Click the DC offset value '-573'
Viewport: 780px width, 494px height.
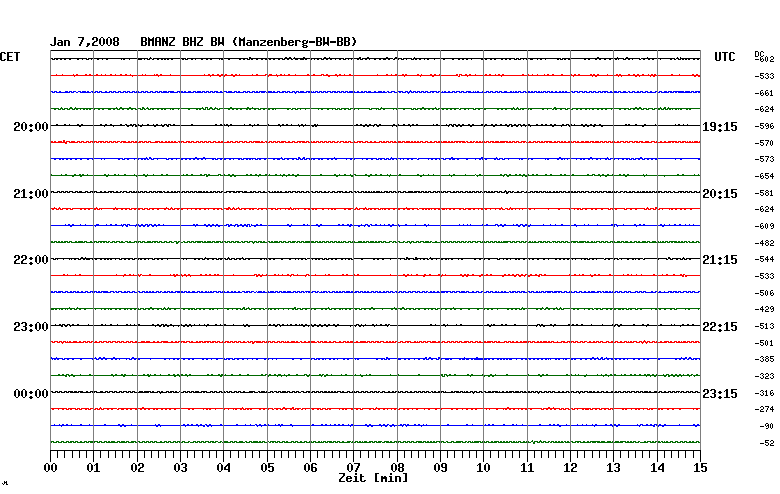764,159
